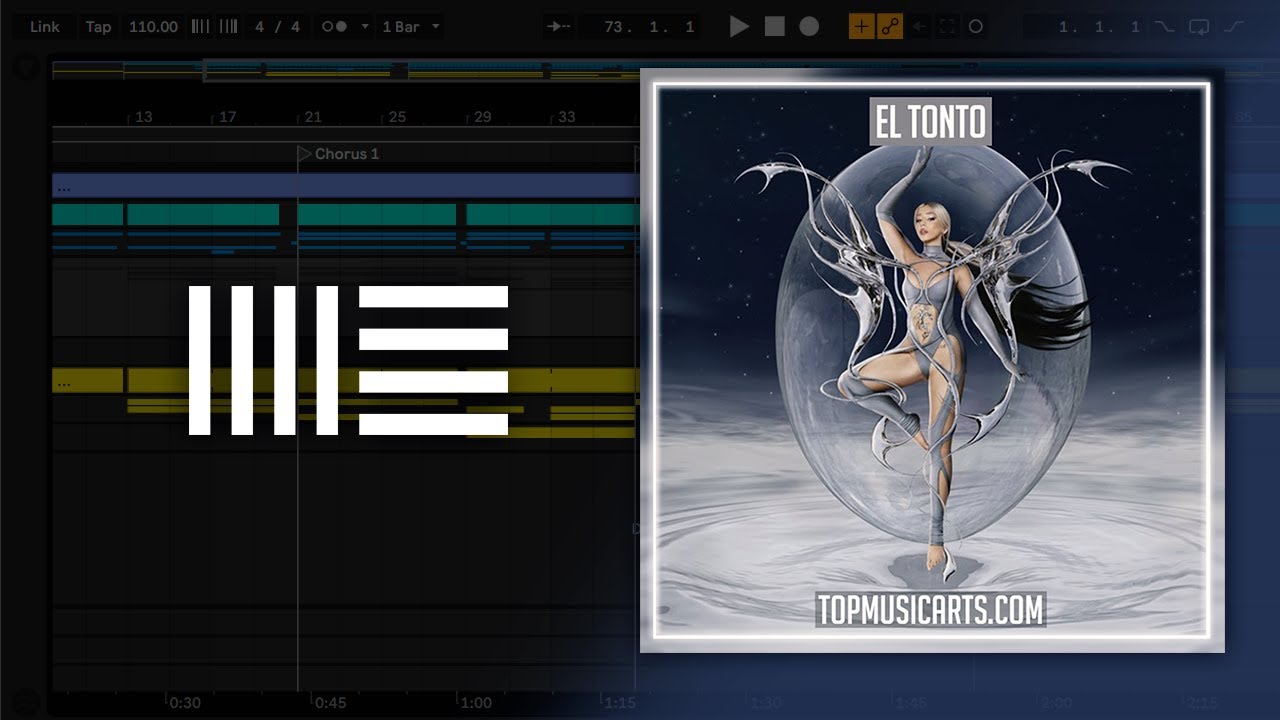The width and height of the screenshot is (1280, 720).
Task: Click the 4 / 4 time signature field
Action: tap(277, 27)
